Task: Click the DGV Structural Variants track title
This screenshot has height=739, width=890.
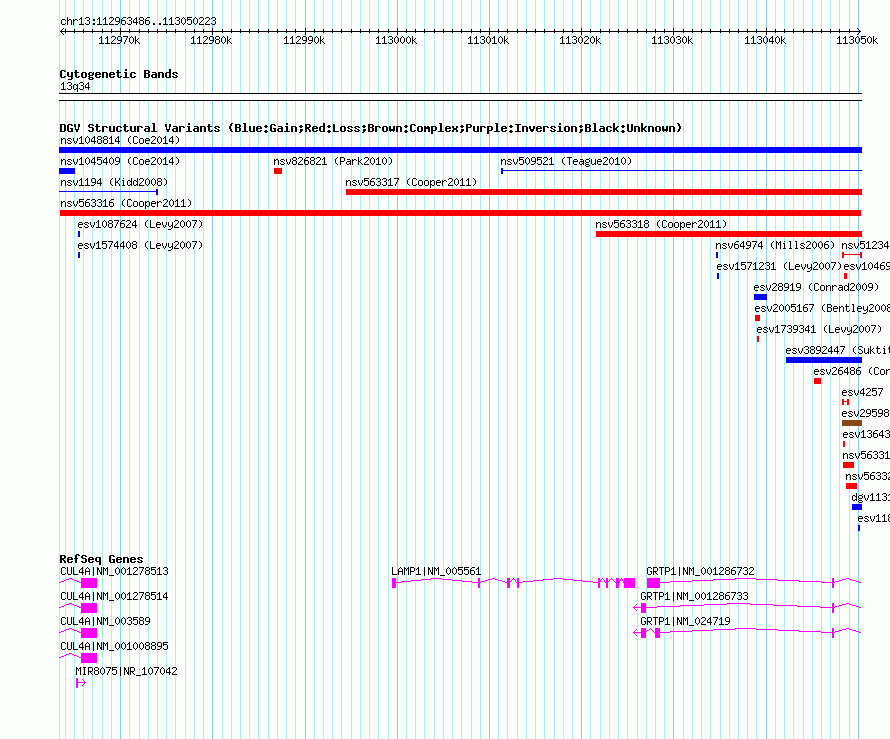Action: [371, 128]
